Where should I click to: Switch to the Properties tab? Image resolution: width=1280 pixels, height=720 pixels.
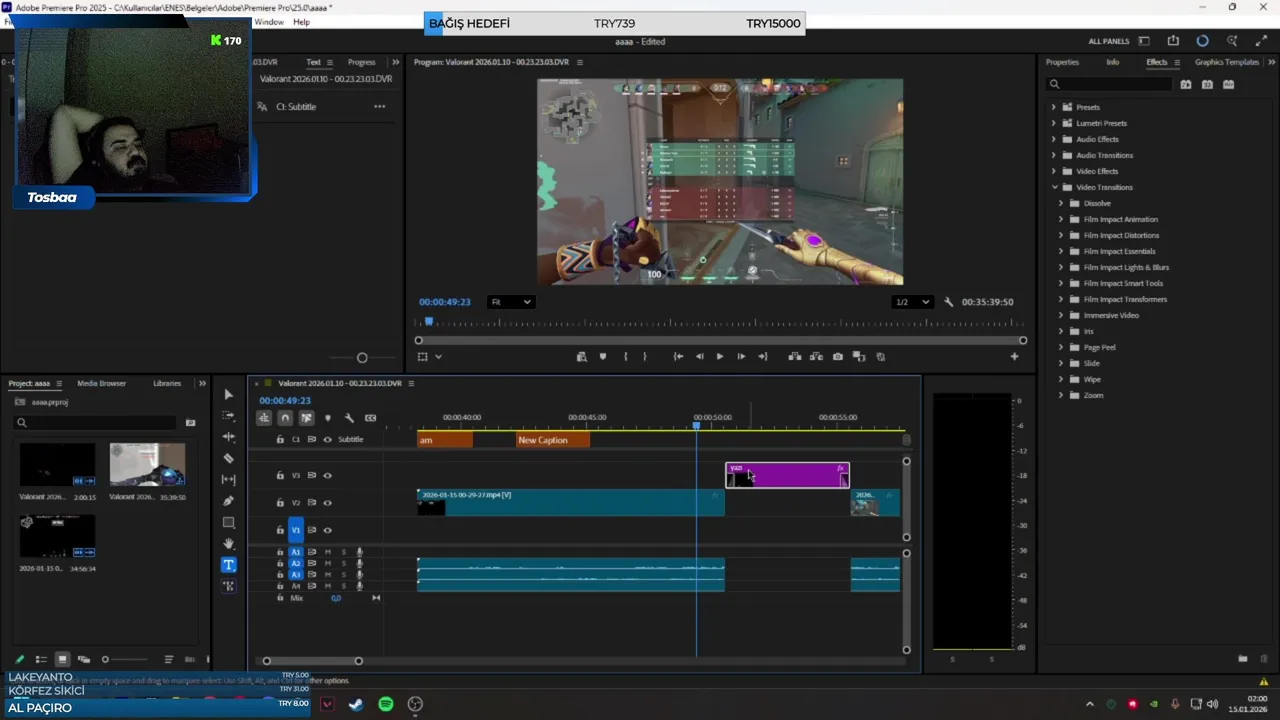pos(1062,62)
